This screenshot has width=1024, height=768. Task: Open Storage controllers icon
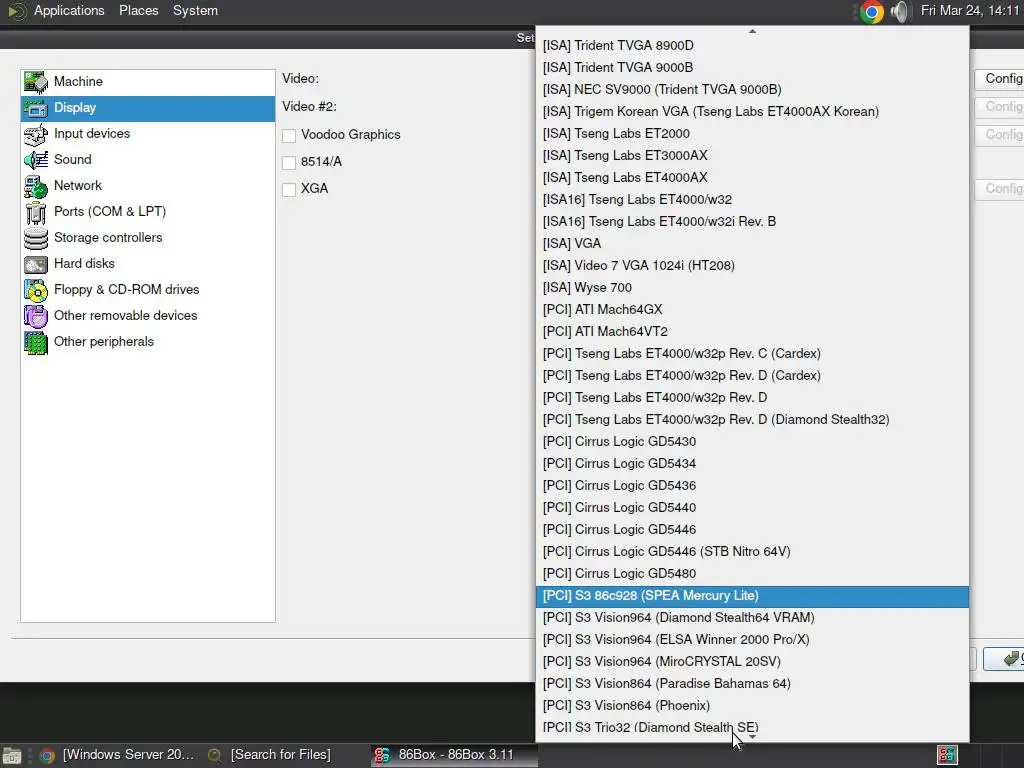(36, 238)
